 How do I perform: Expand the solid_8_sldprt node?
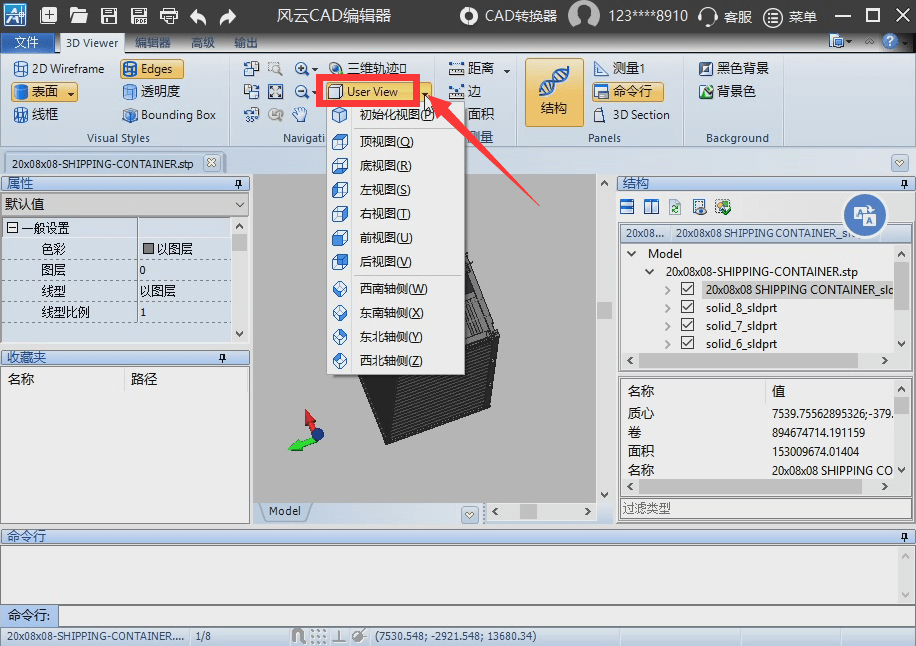pos(668,308)
